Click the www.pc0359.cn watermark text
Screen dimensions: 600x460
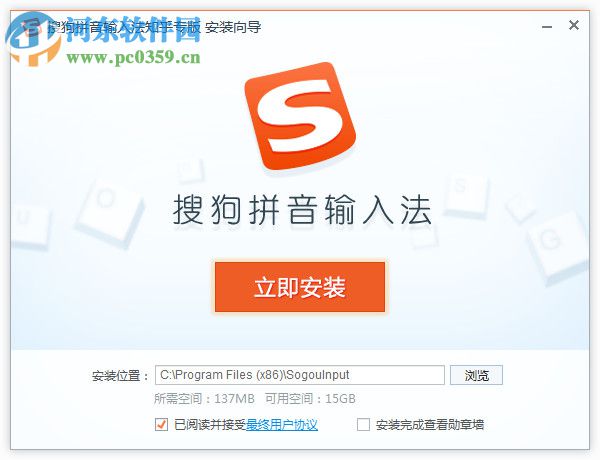click(x=133, y=57)
